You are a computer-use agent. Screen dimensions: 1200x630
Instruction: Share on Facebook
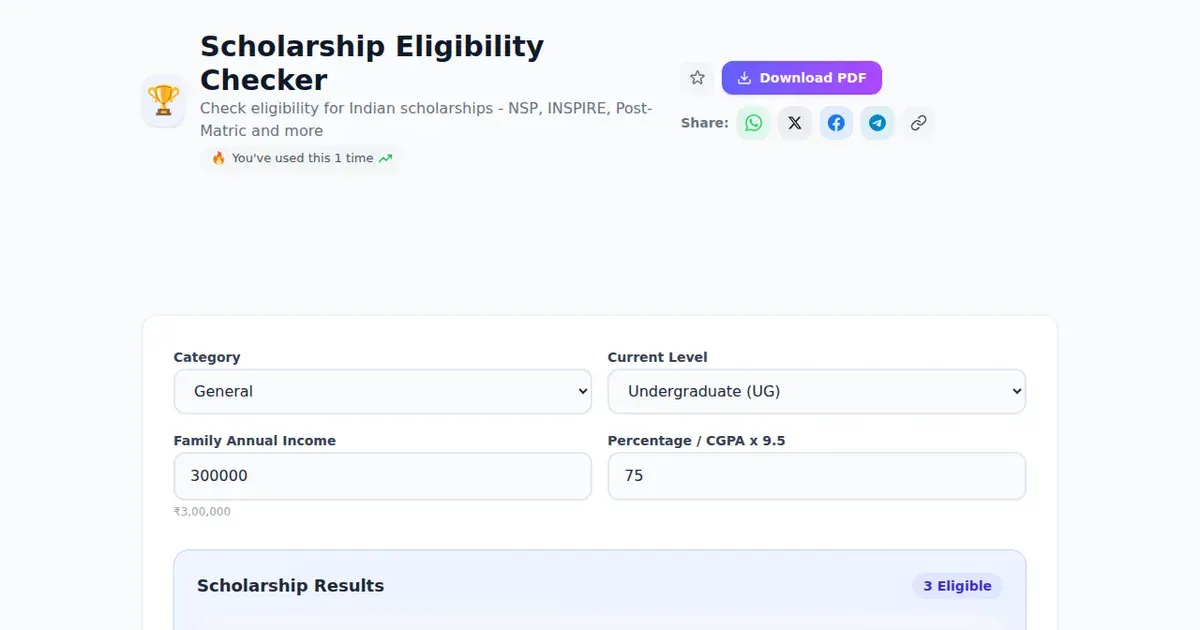(x=836, y=123)
